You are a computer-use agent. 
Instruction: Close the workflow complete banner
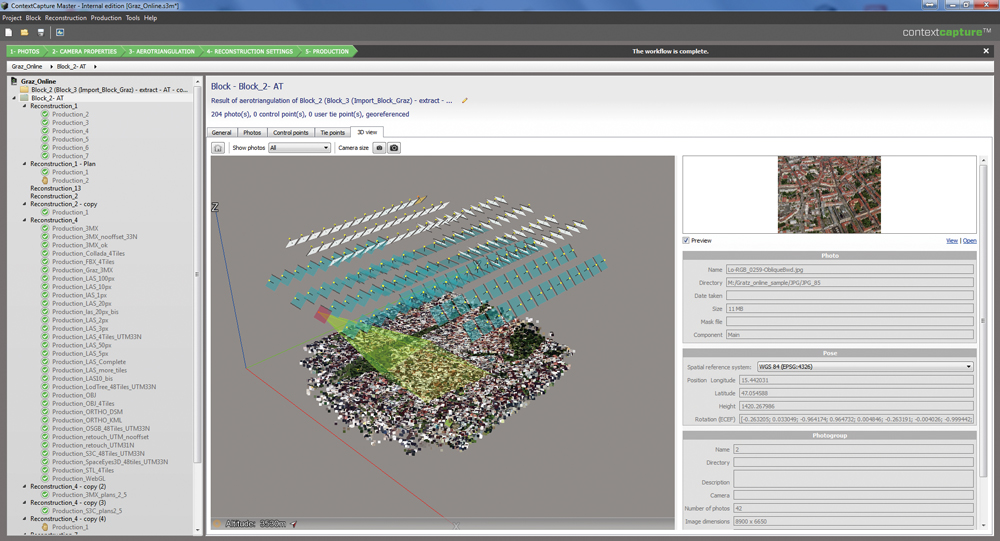986,51
